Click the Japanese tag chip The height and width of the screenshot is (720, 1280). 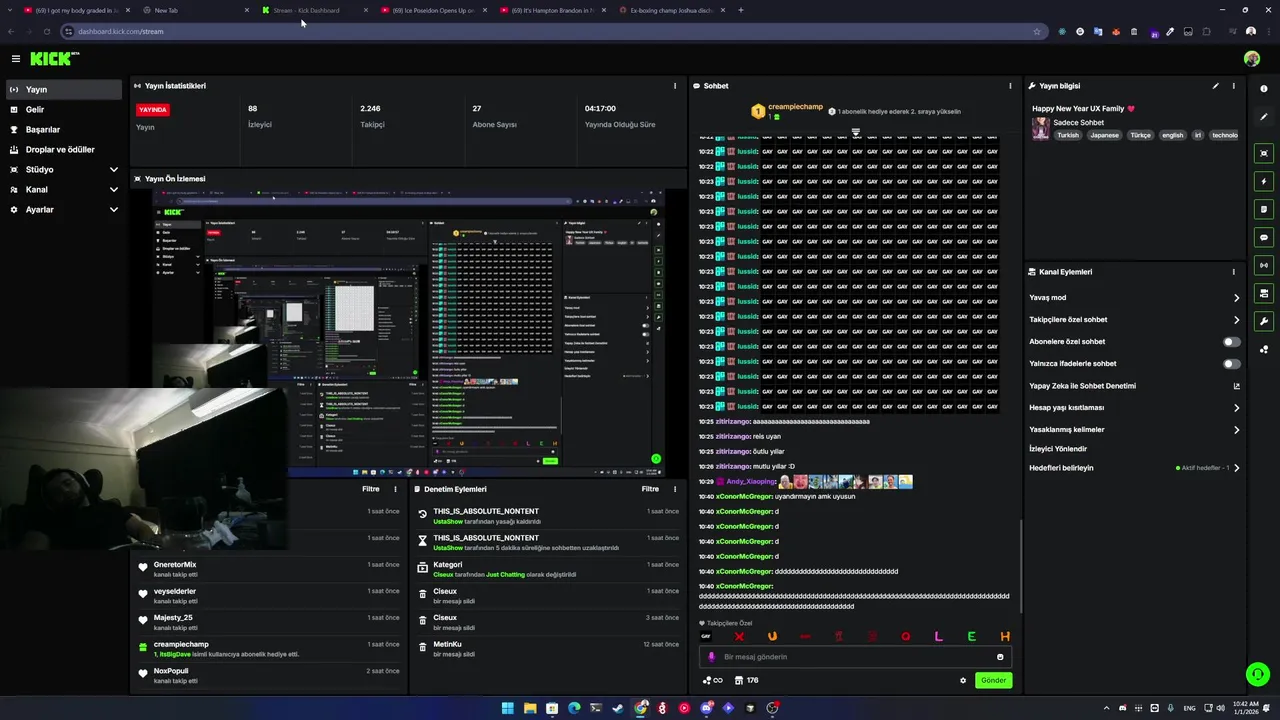[1104, 135]
